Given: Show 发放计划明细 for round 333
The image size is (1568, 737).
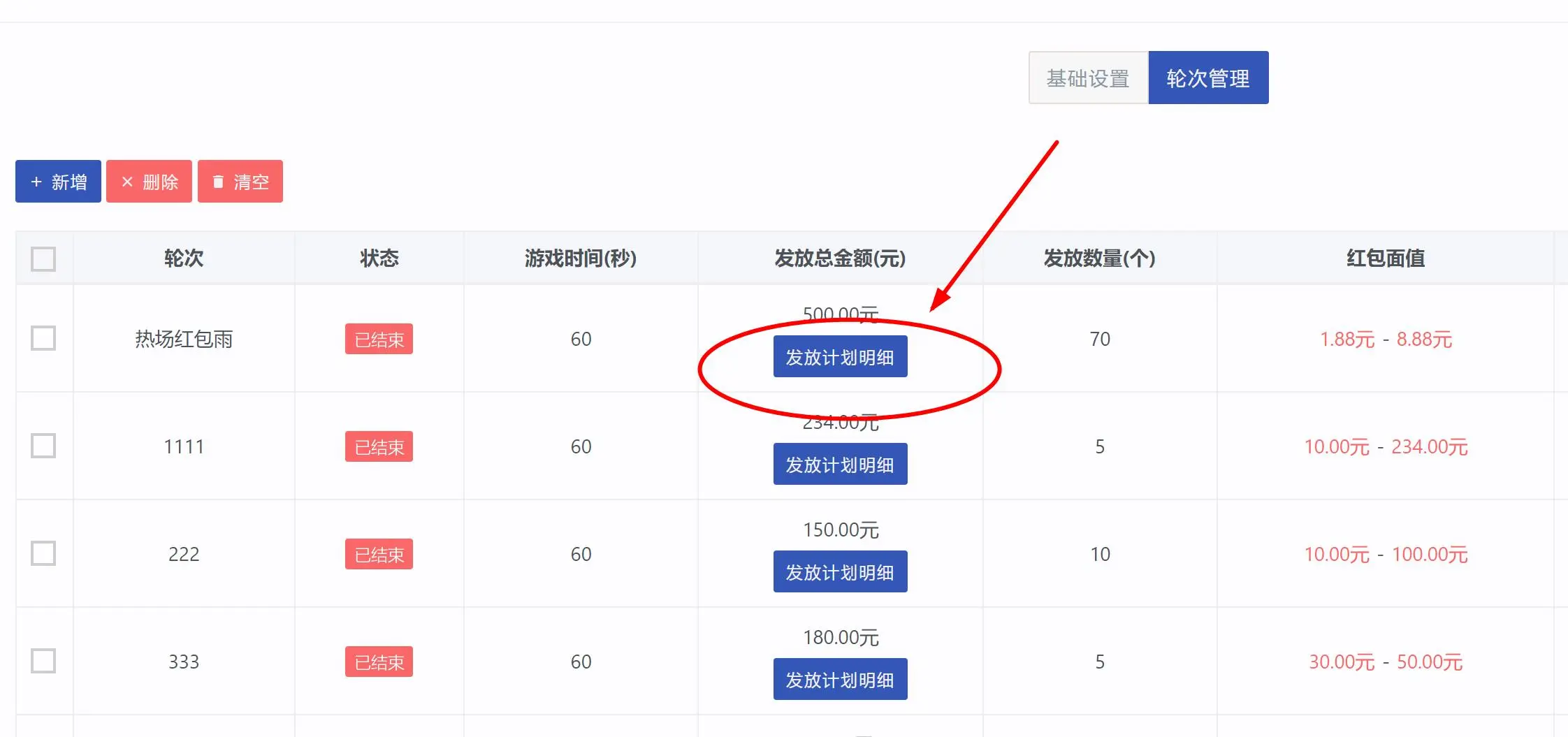Looking at the screenshot, I should click(x=840, y=680).
